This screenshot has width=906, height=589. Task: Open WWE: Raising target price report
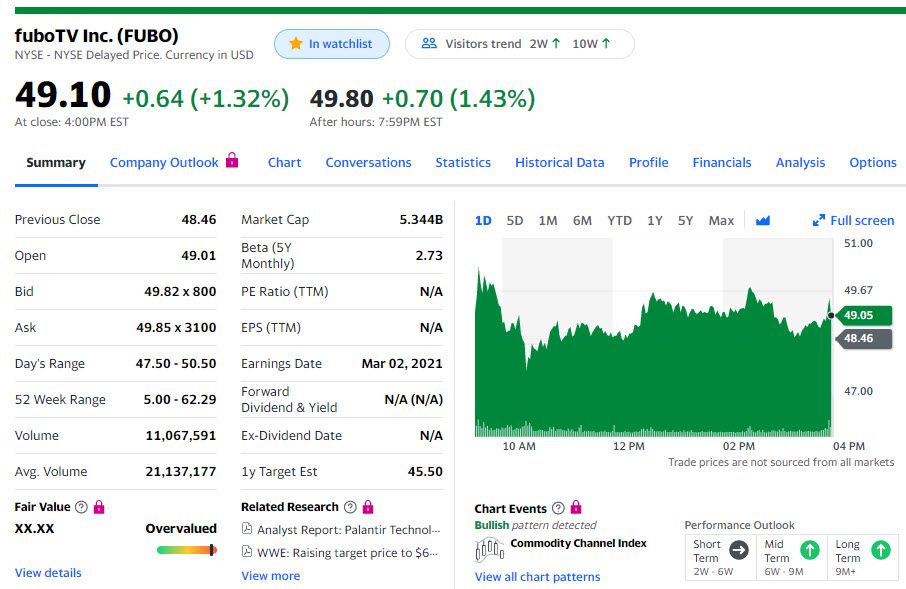coord(347,553)
